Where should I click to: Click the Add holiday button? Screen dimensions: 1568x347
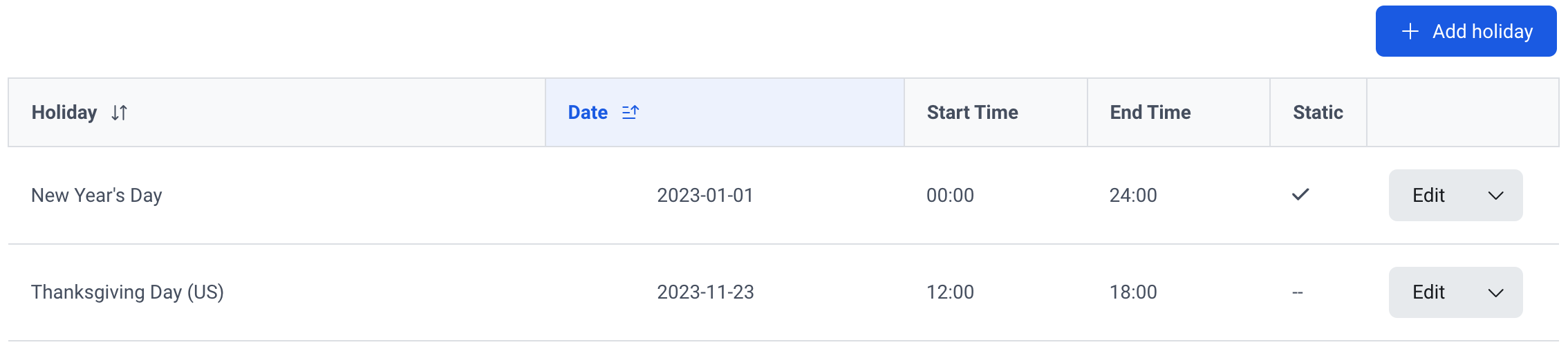click(x=1466, y=31)
